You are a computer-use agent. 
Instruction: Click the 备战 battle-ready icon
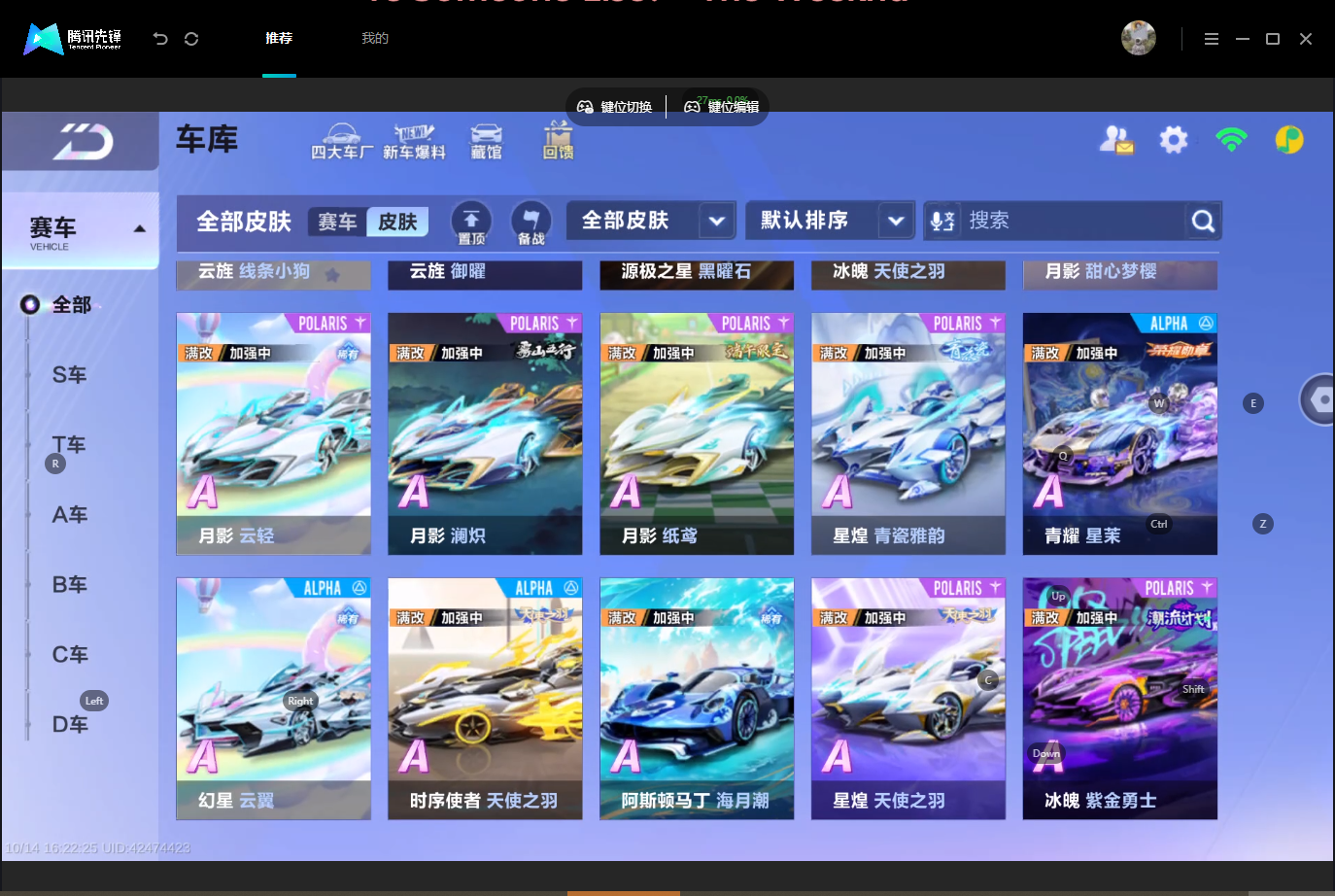tap(531, 223)
